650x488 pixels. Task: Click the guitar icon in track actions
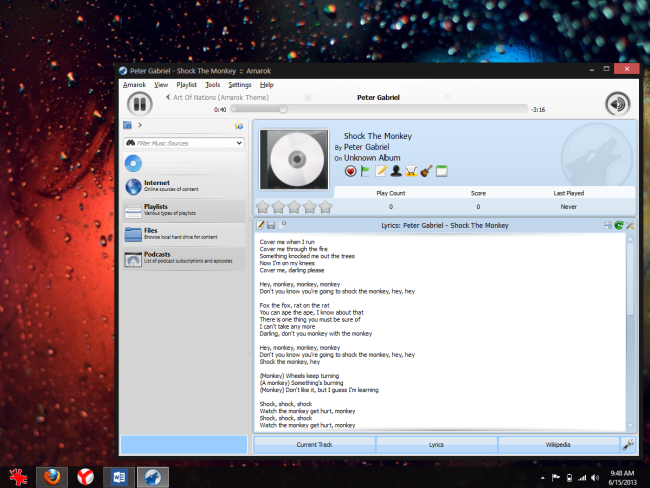pyautogui.click(x=426, y=171)
